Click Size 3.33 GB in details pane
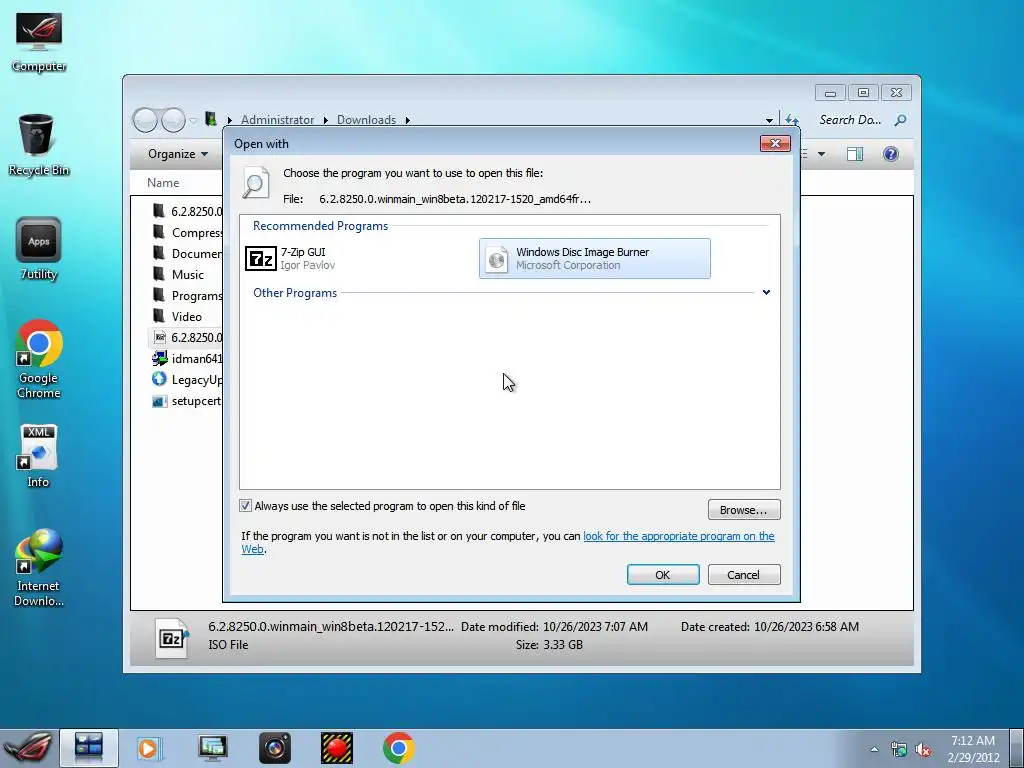This screenshot has width=1024, height=768. pos(549,645)
